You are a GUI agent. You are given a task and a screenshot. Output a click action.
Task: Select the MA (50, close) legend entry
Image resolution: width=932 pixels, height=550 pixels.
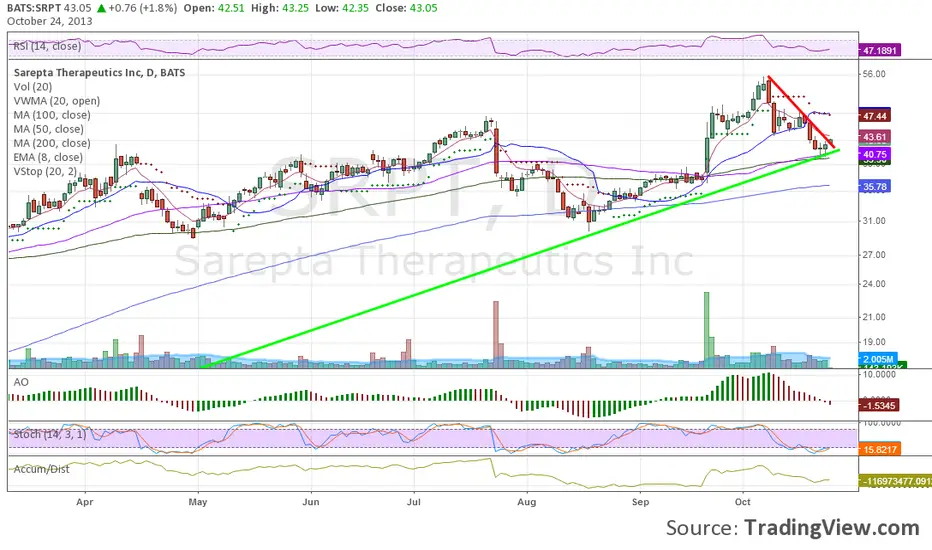click(x=48, y=129)
